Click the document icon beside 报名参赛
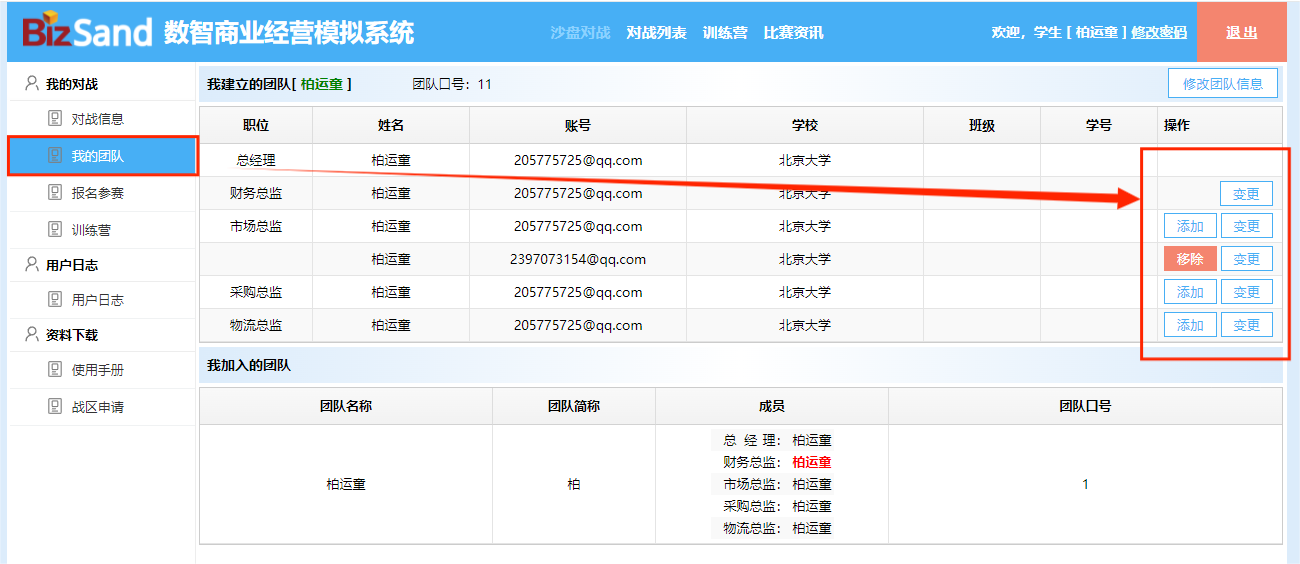The width and height of the screenshot is (1300, 564). 55,193
